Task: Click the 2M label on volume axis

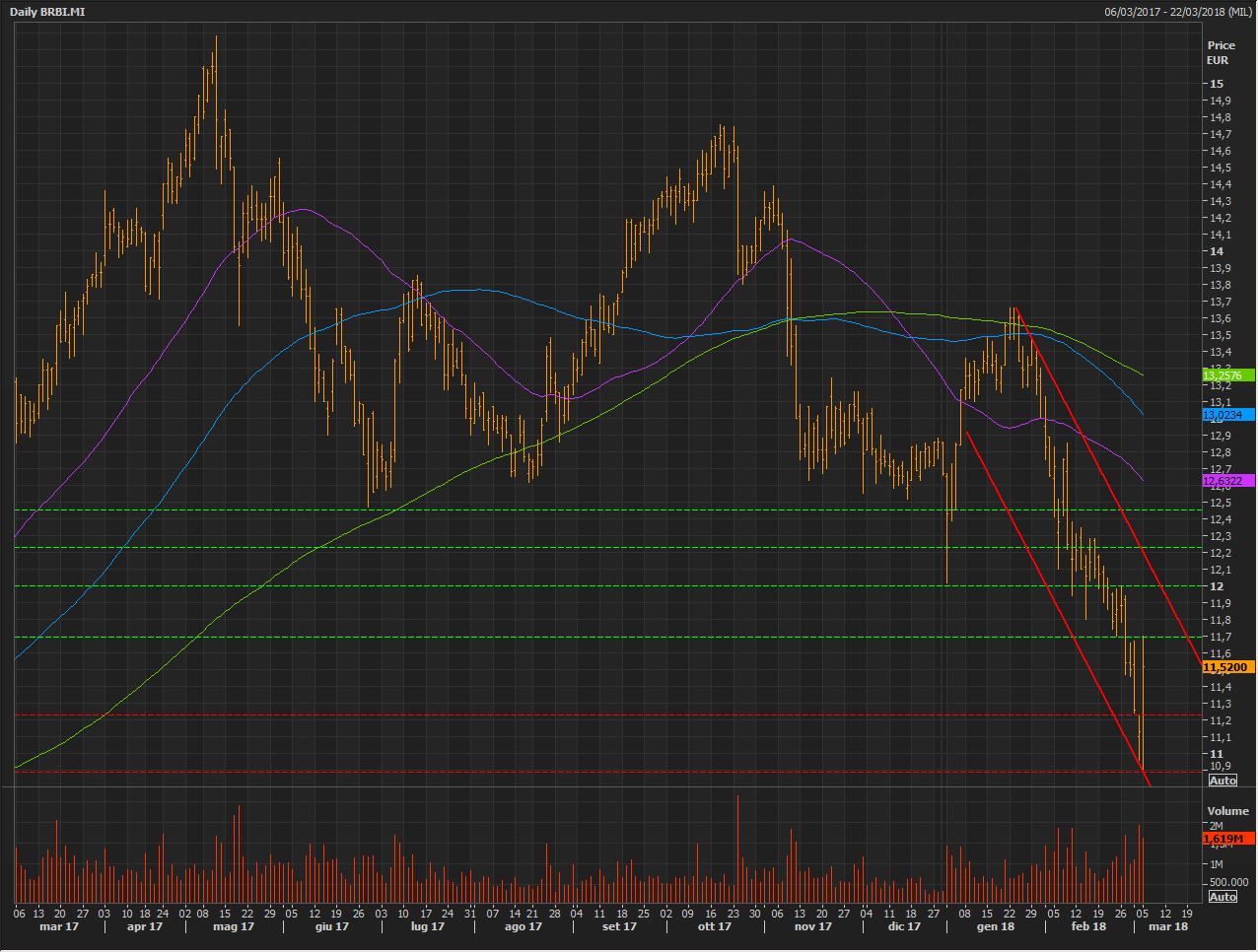Action: click(x=1217, y=826)
